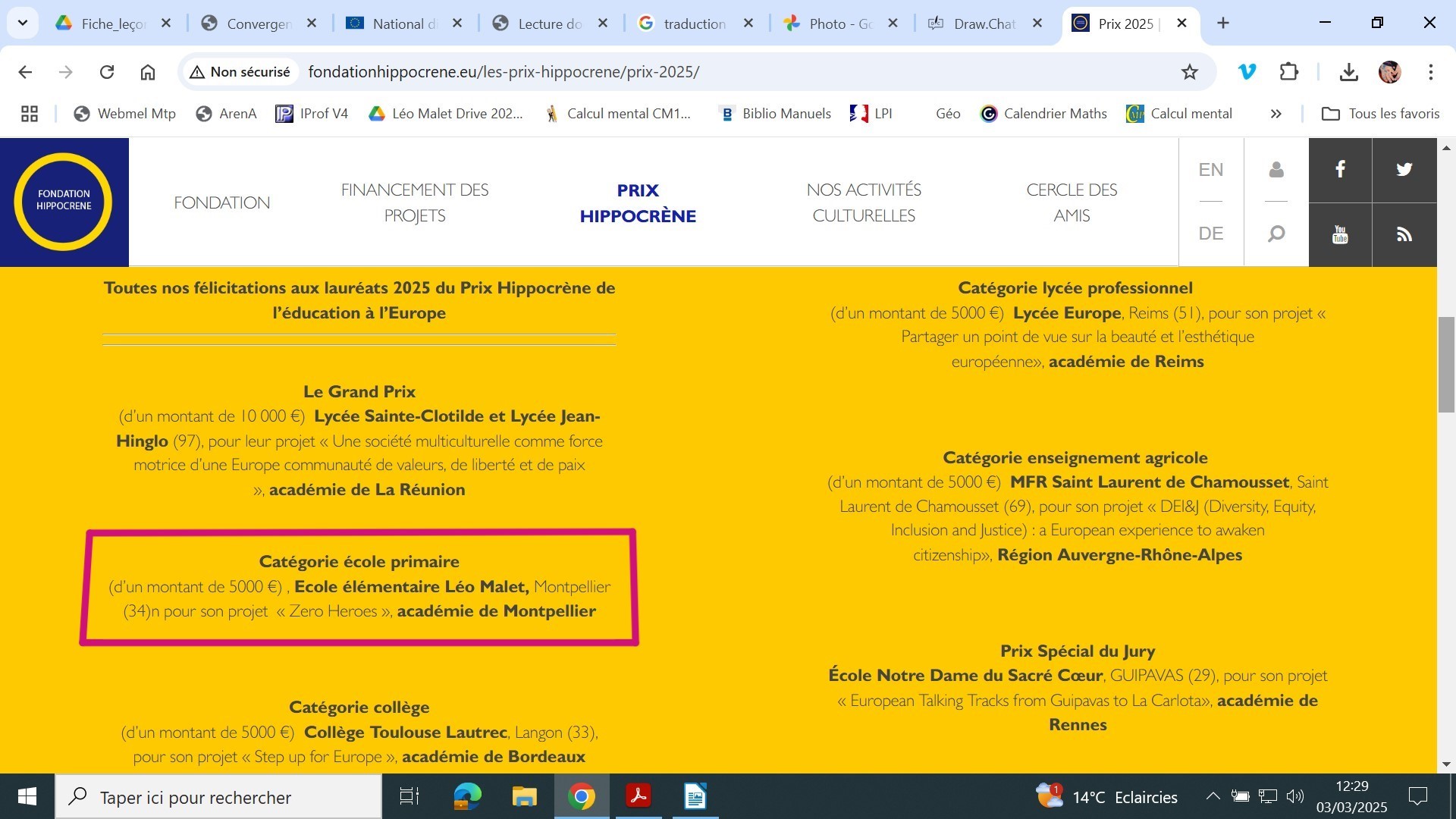
Task: Click the Chrome profile avatar
Action: pos(1389,72)
